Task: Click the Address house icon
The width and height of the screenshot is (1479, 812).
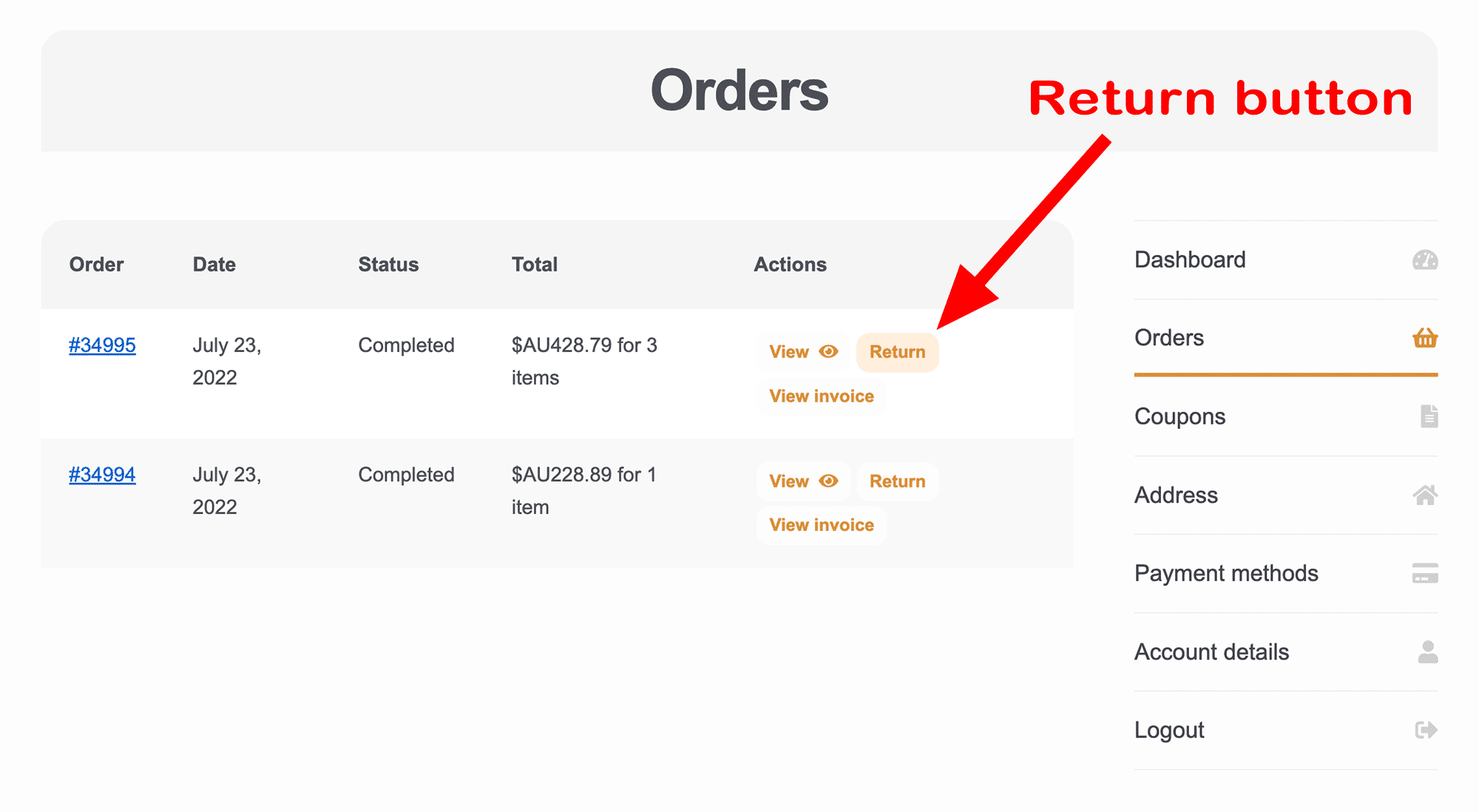Action: click(x=1425, y=495)
